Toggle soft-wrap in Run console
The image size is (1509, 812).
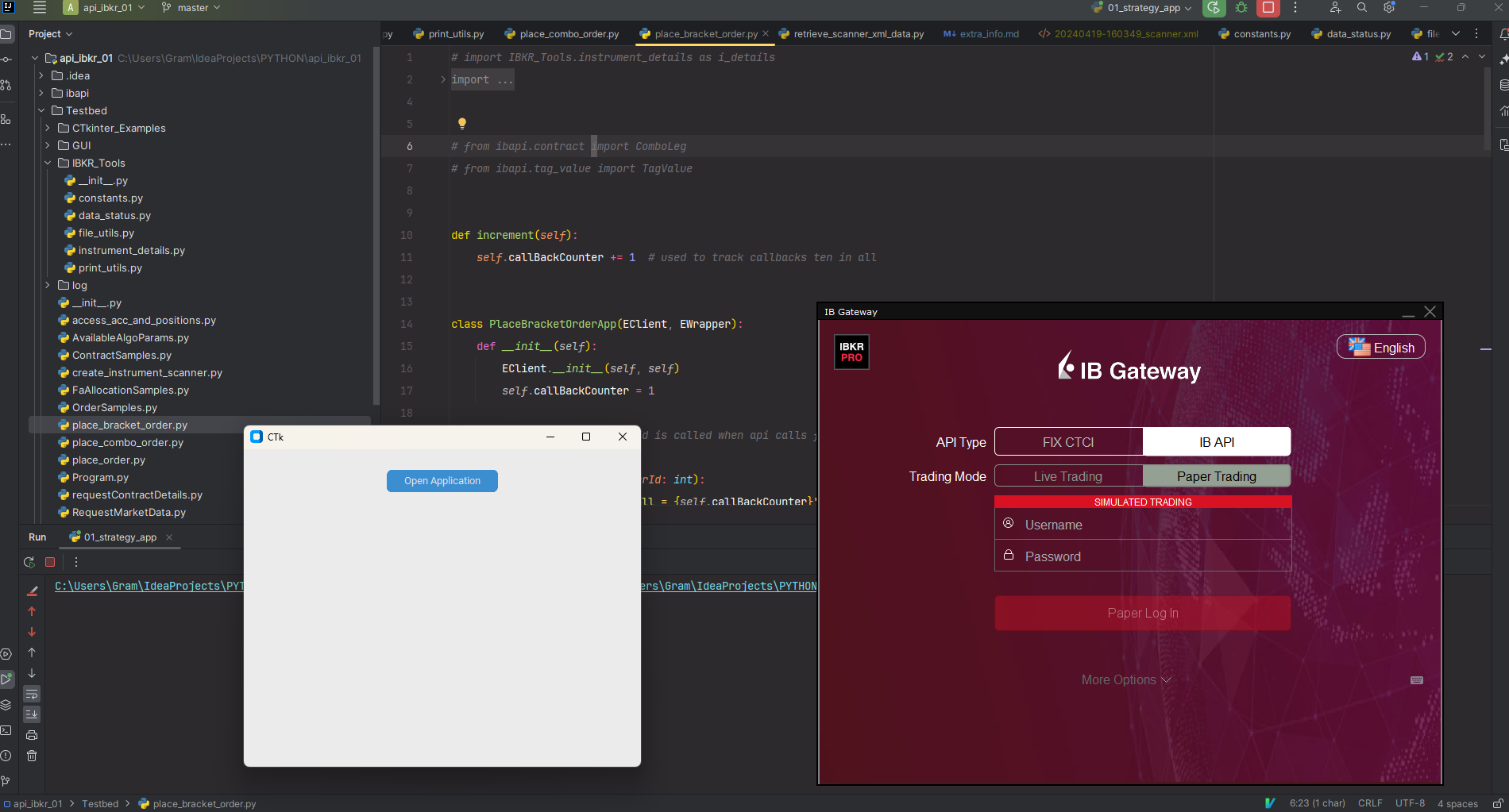click(x=32, y=695)
